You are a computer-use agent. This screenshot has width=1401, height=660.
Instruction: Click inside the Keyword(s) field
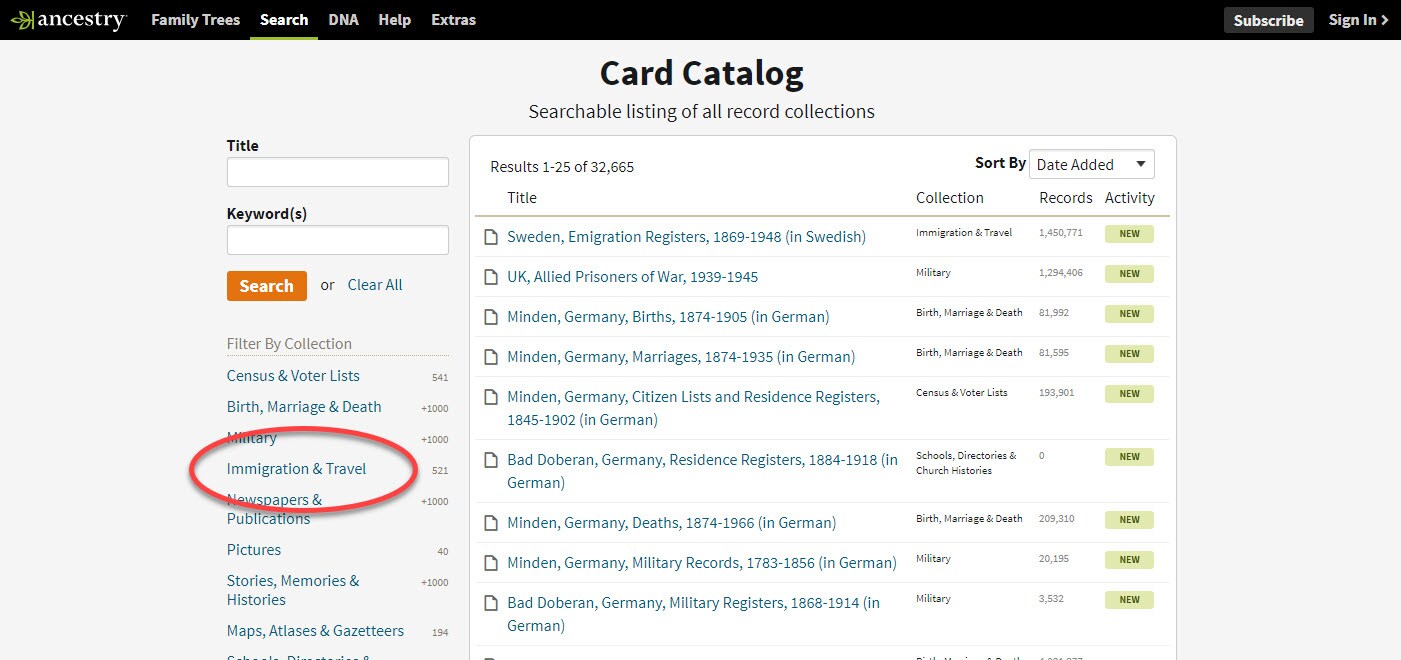(337, 240)
